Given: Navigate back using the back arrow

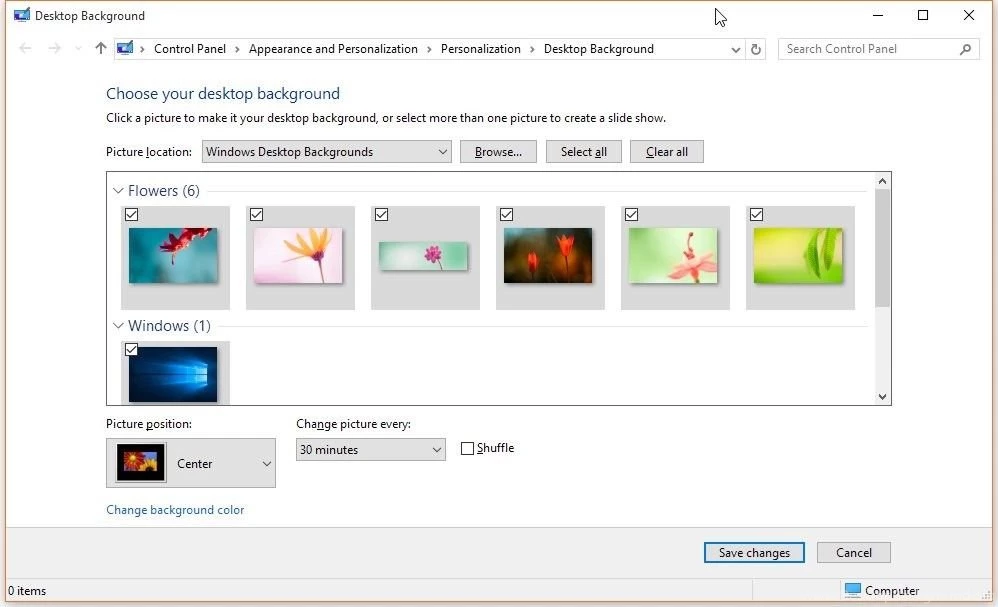Looking at the screenshot, I should (25, 48).
